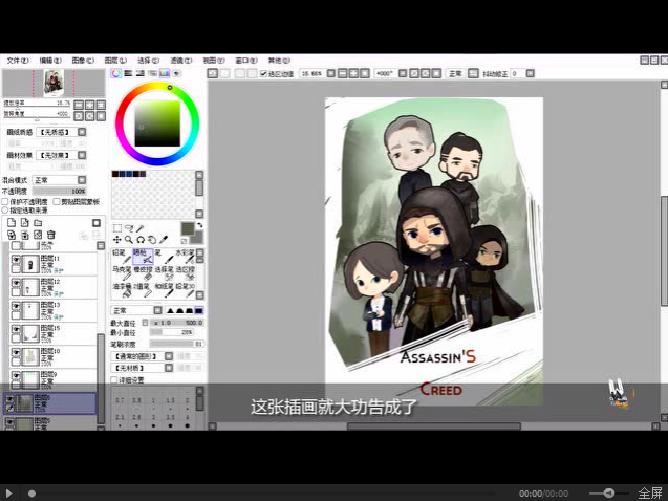Select the 橡皮擦 eraser tool
This screenshot has height=501, width=668.
coord(142,273)
